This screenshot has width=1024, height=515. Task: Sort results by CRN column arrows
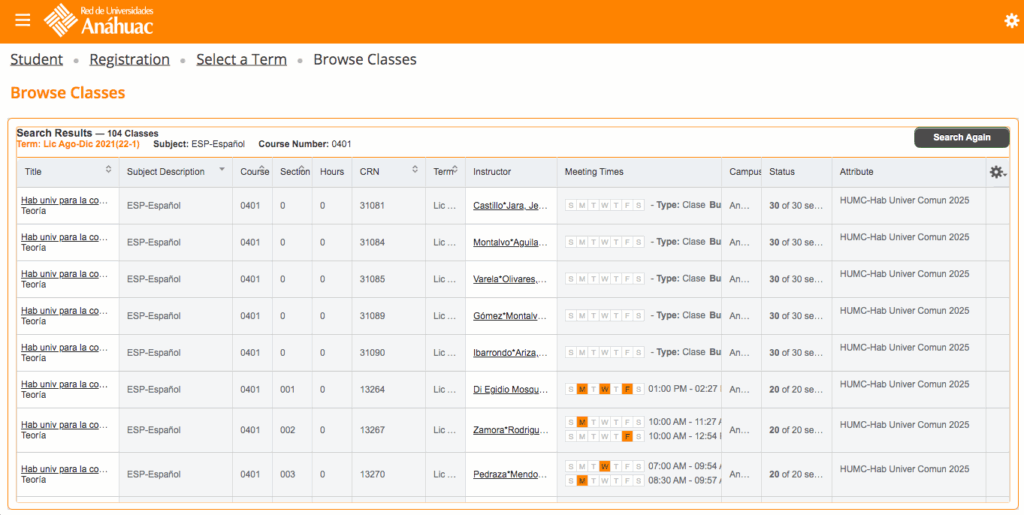(x=415, y=171)
